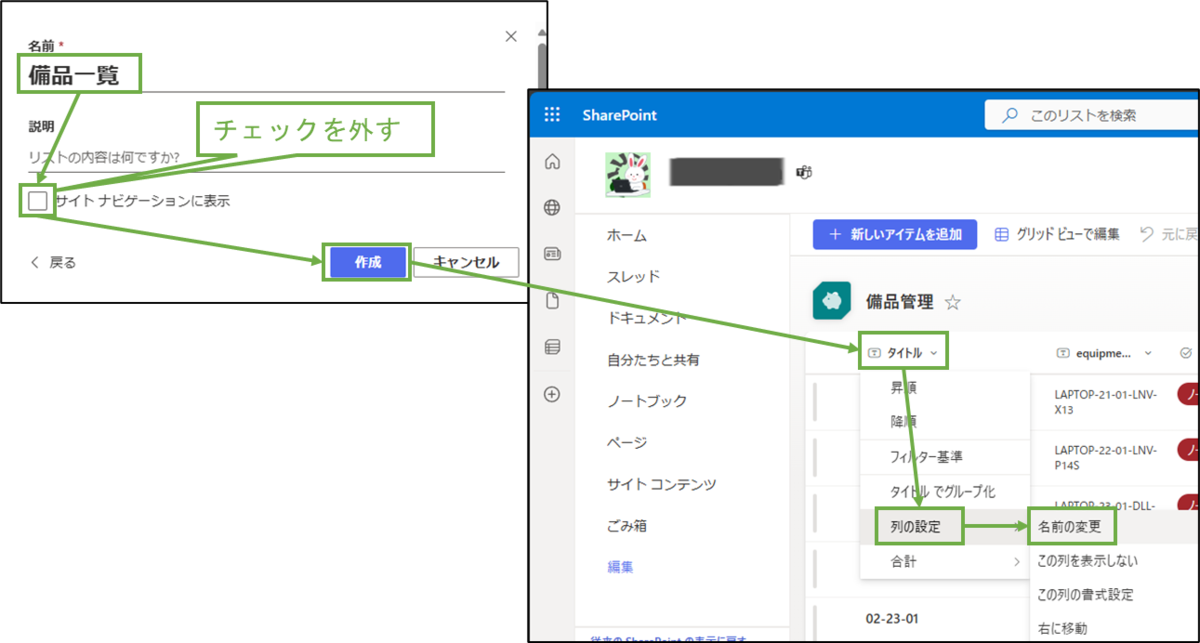Screen dimensions: 1200x643
Task: Click the 02-23-01 title cell
Action: coord(892,617)
